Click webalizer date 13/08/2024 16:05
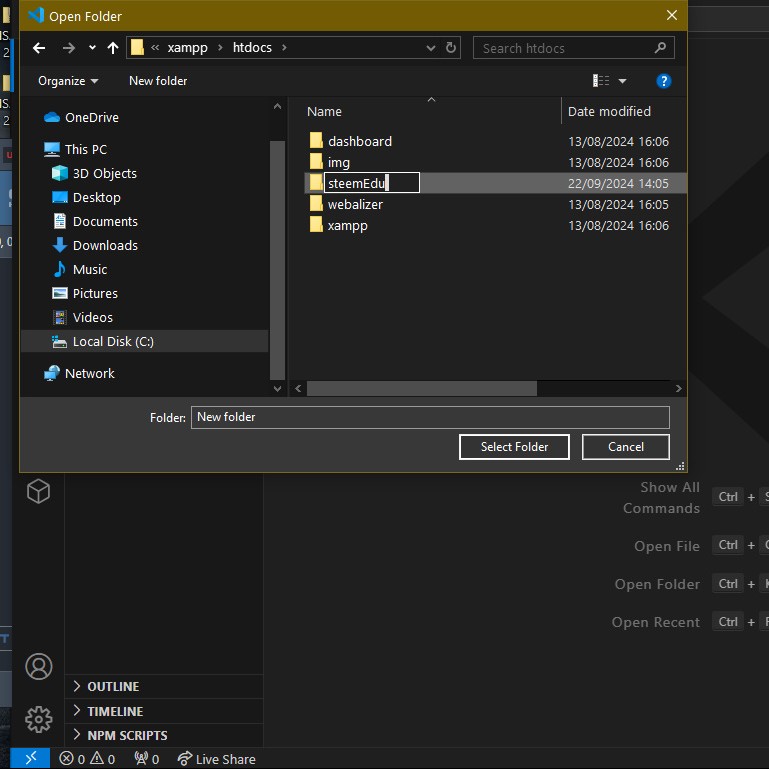This screenshot has height=769, width=769. point(618,205)
